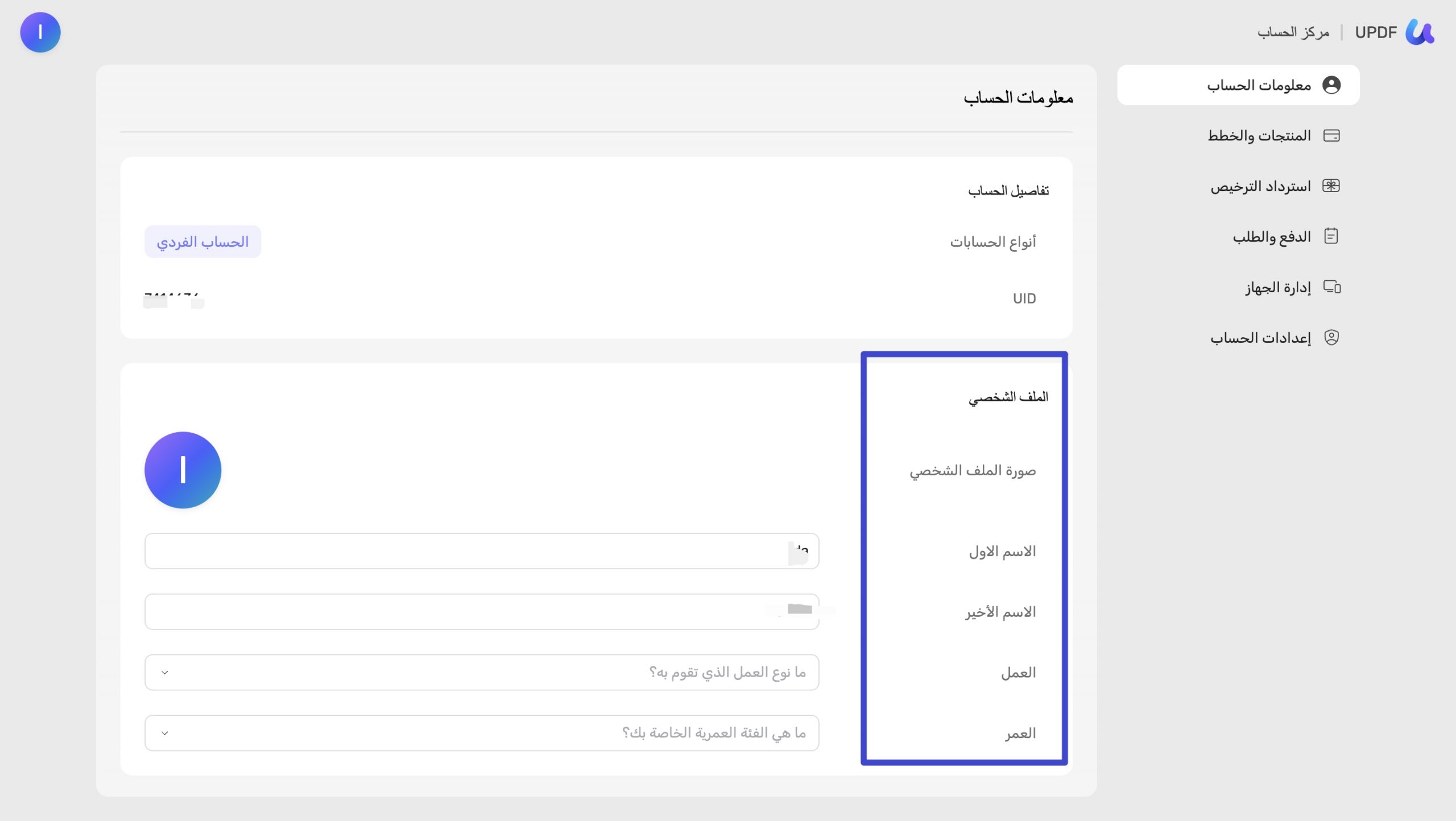
Task: Click the redeem license gift icon
Action: point(1331,186)
